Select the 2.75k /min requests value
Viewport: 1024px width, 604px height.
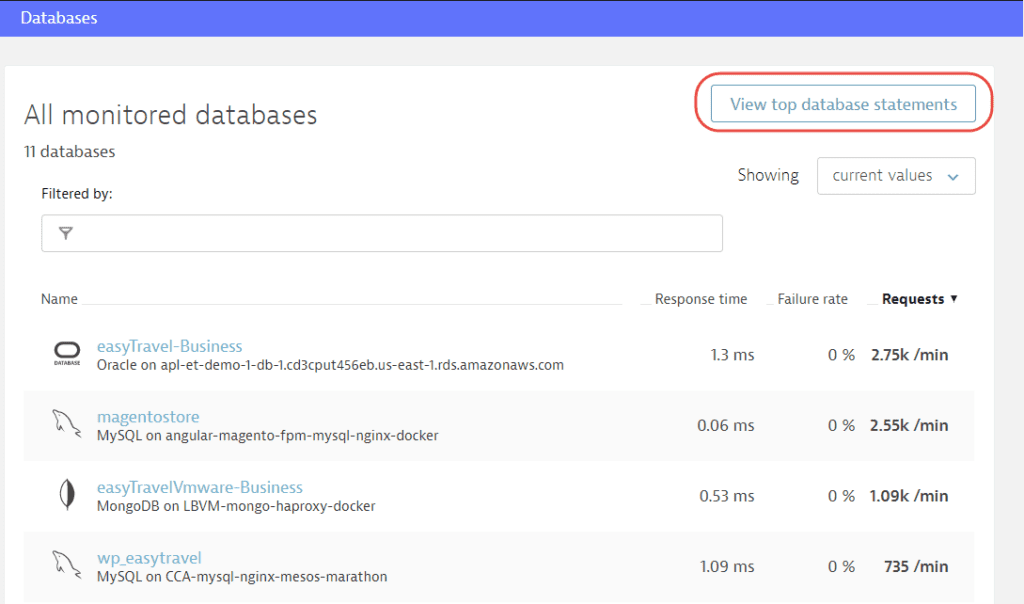tap(910, 355)
